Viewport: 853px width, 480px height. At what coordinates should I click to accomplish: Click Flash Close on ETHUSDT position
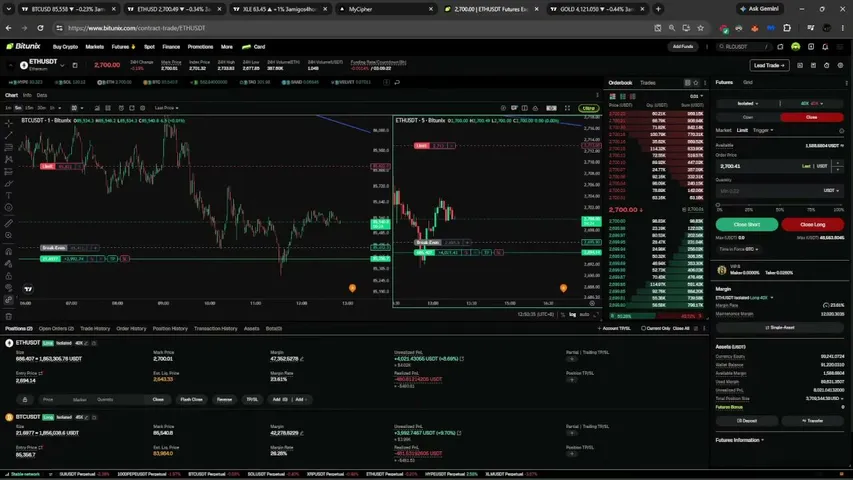point(191,399)
